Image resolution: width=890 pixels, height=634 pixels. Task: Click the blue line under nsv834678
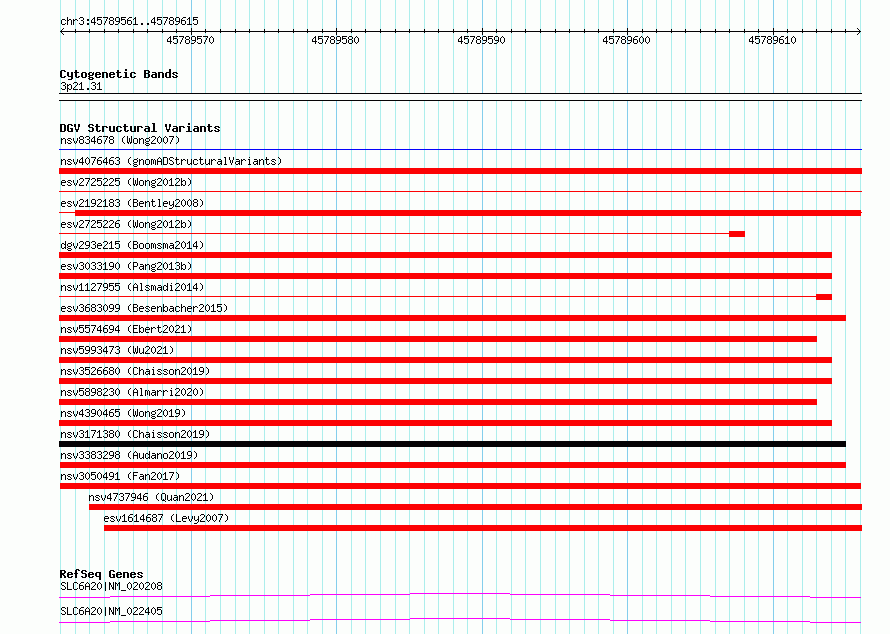(x=460, y=150)
